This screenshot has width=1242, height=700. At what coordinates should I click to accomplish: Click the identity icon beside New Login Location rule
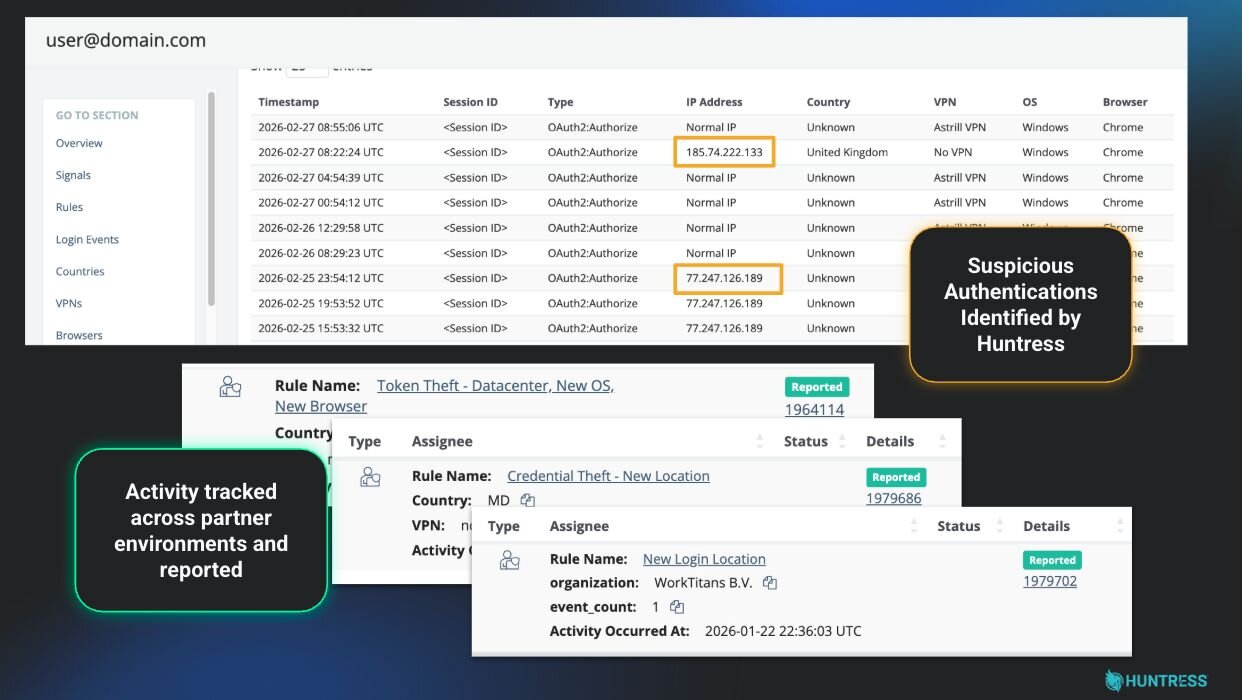point(509,560)
